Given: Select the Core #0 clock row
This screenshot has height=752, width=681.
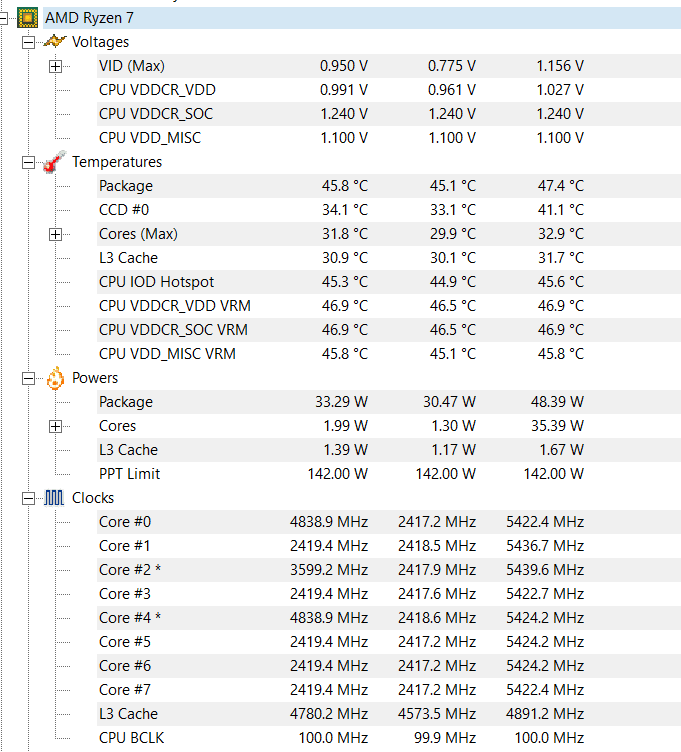Looking at the screenshot, I should 389,521.
